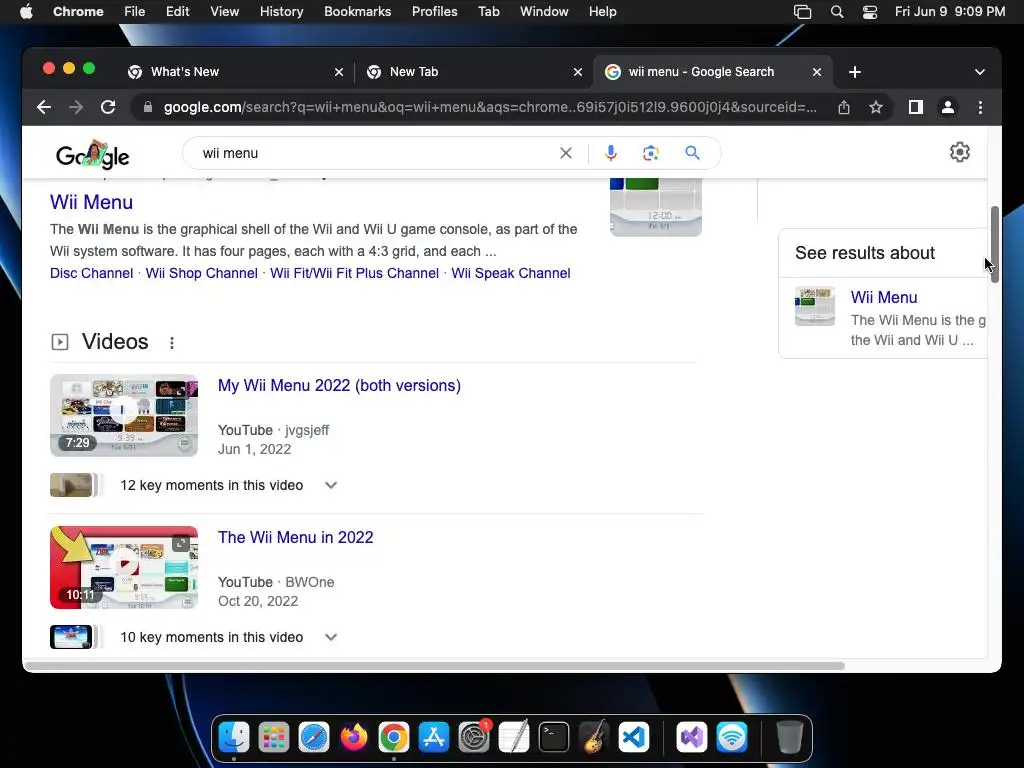Open Launchpad from the dock

(x=274, y=737)
